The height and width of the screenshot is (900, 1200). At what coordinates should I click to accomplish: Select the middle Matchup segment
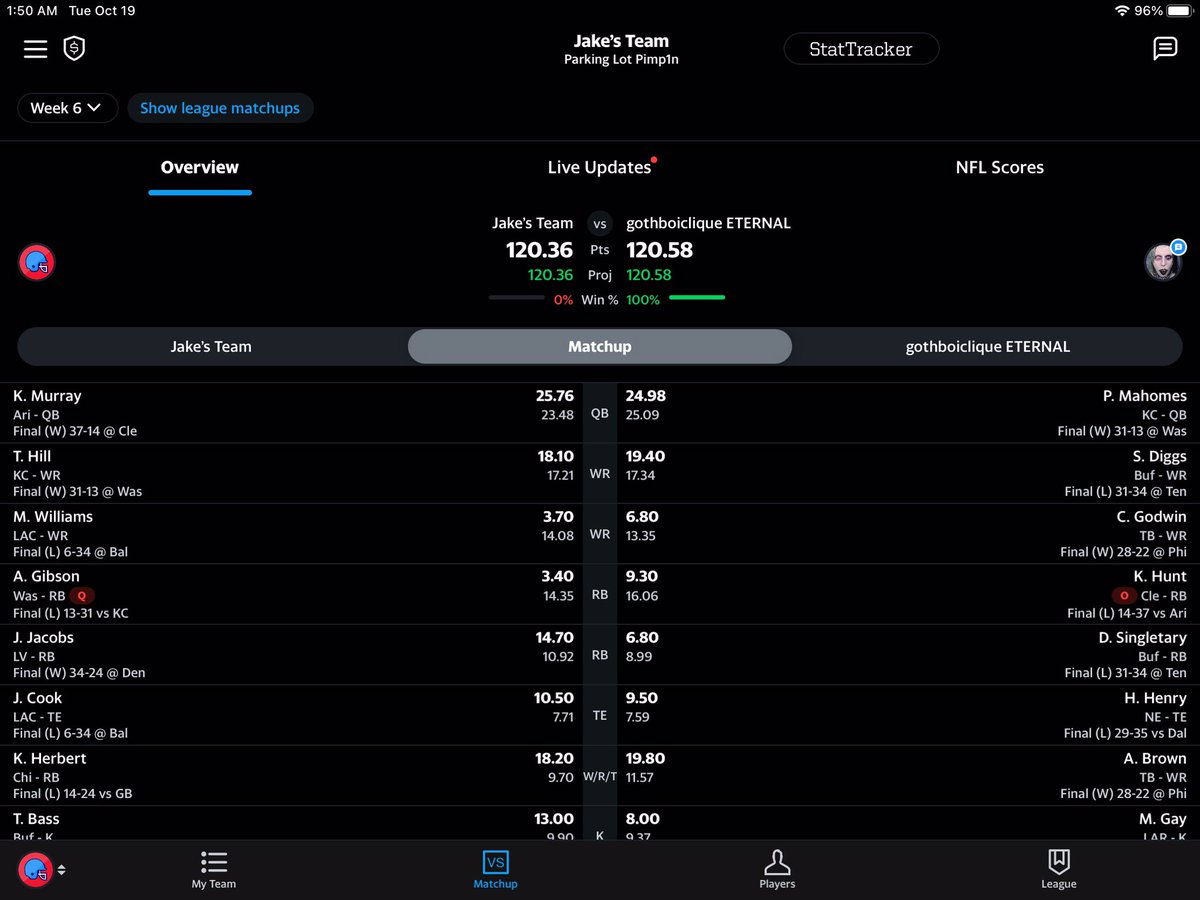[600, 347]
